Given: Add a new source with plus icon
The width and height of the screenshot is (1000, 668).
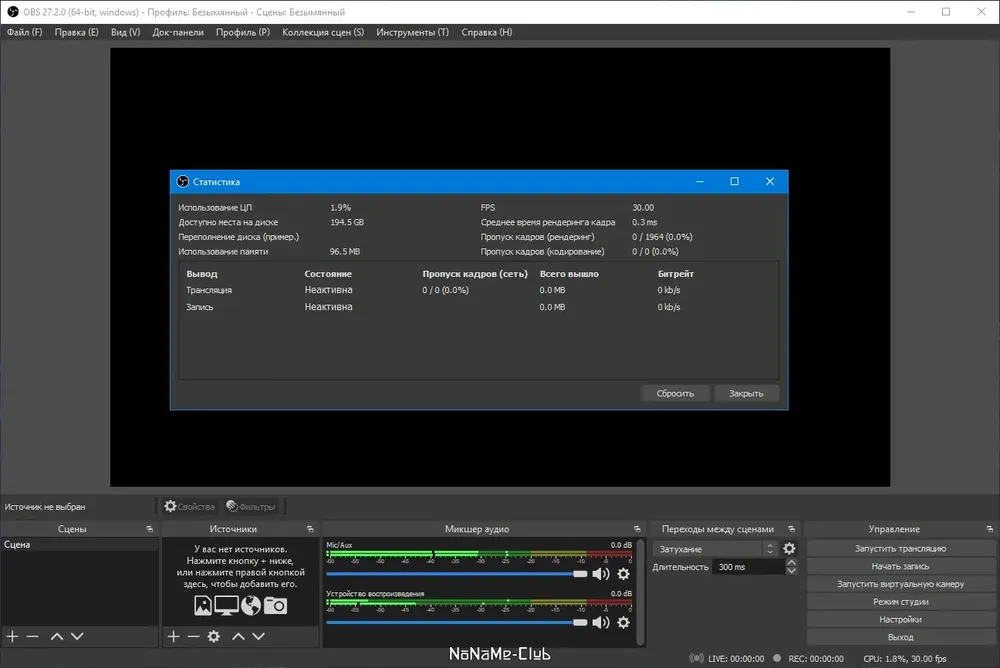Looking at the screenshot, I should (x=173, y=636).
